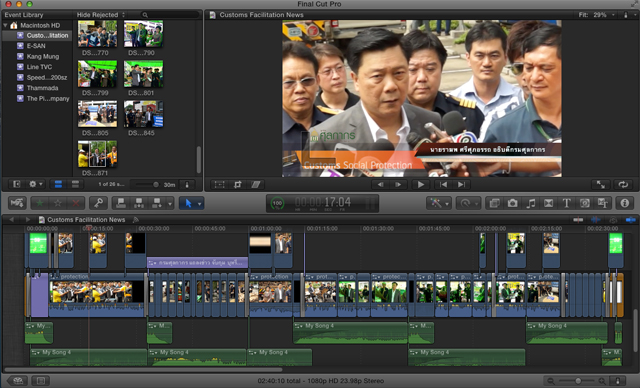
Task: Select clip thumbnail DS...871
Action: click(x=97, y=154)
